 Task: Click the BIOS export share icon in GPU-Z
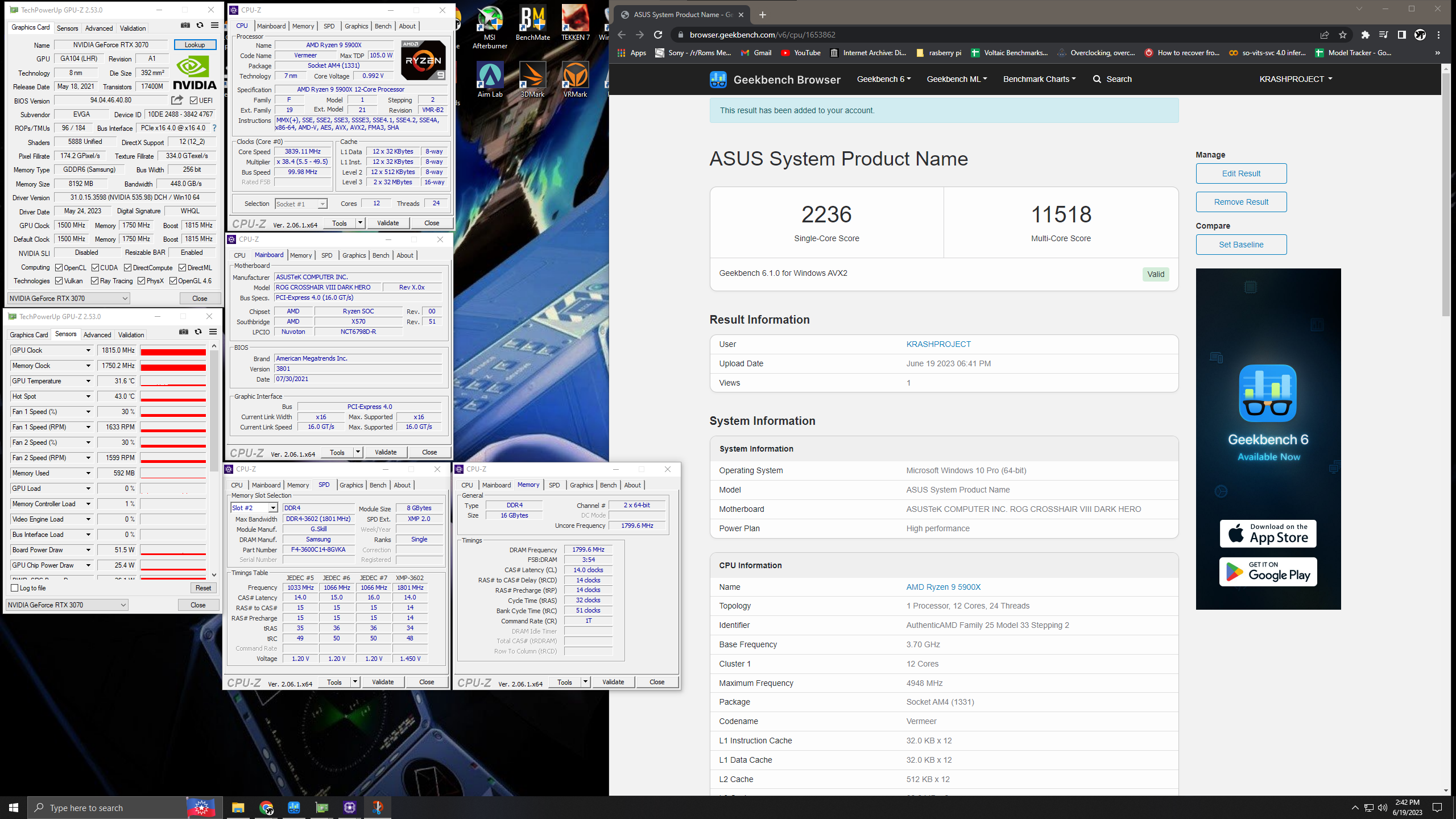(x=177, y=100)
